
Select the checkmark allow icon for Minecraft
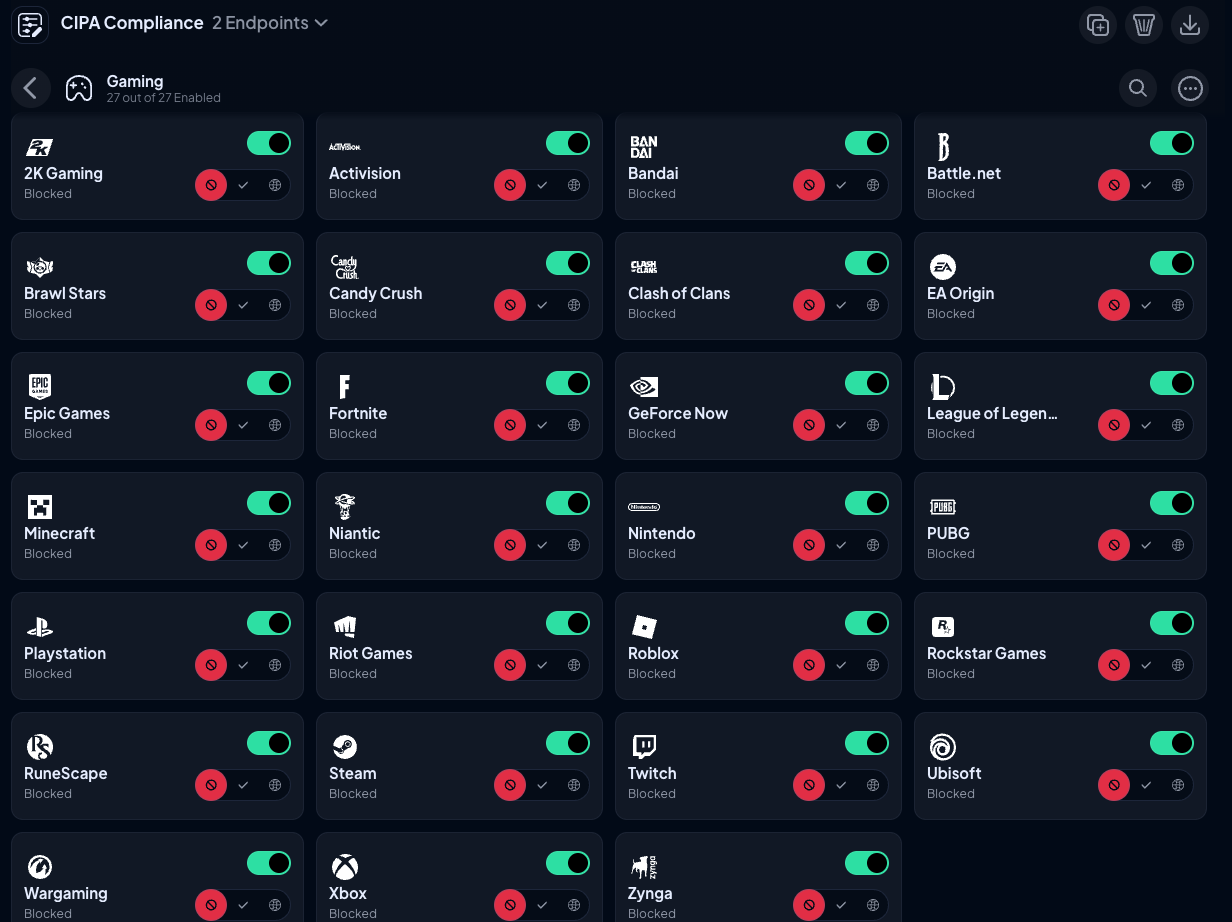[243, 545]
